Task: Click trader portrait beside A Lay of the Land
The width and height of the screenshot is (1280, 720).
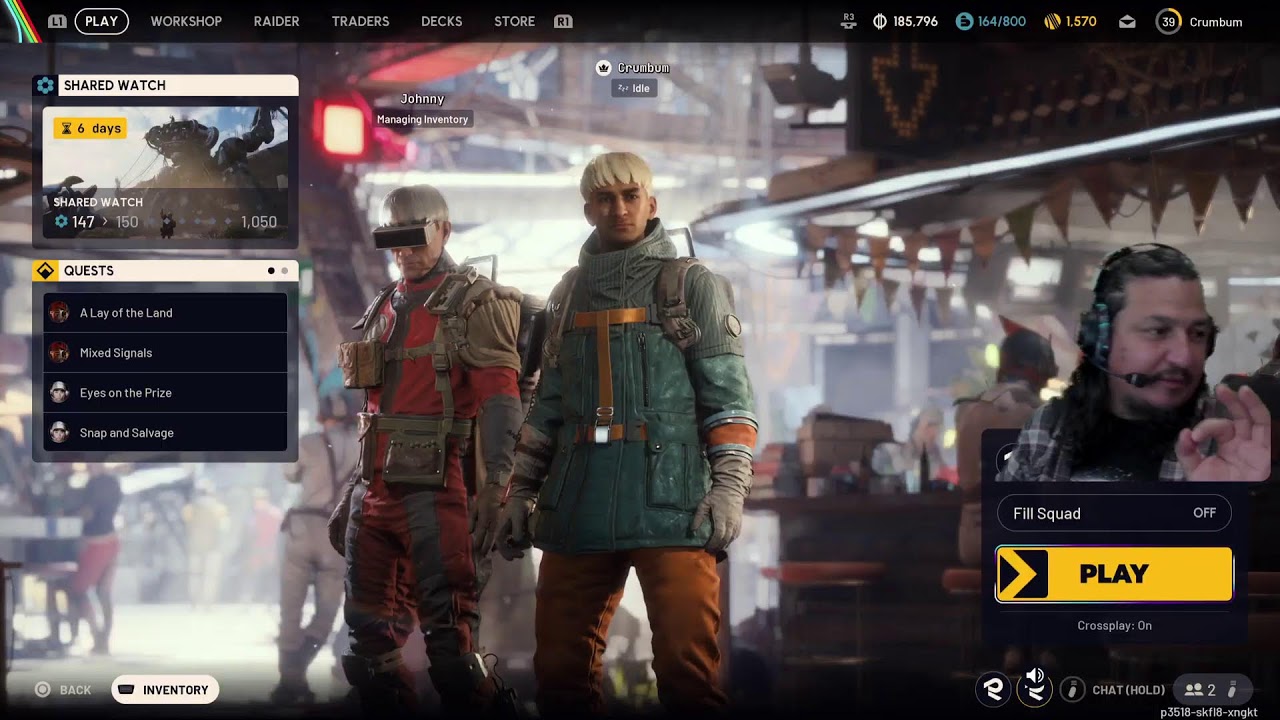Action: point(59,312)
